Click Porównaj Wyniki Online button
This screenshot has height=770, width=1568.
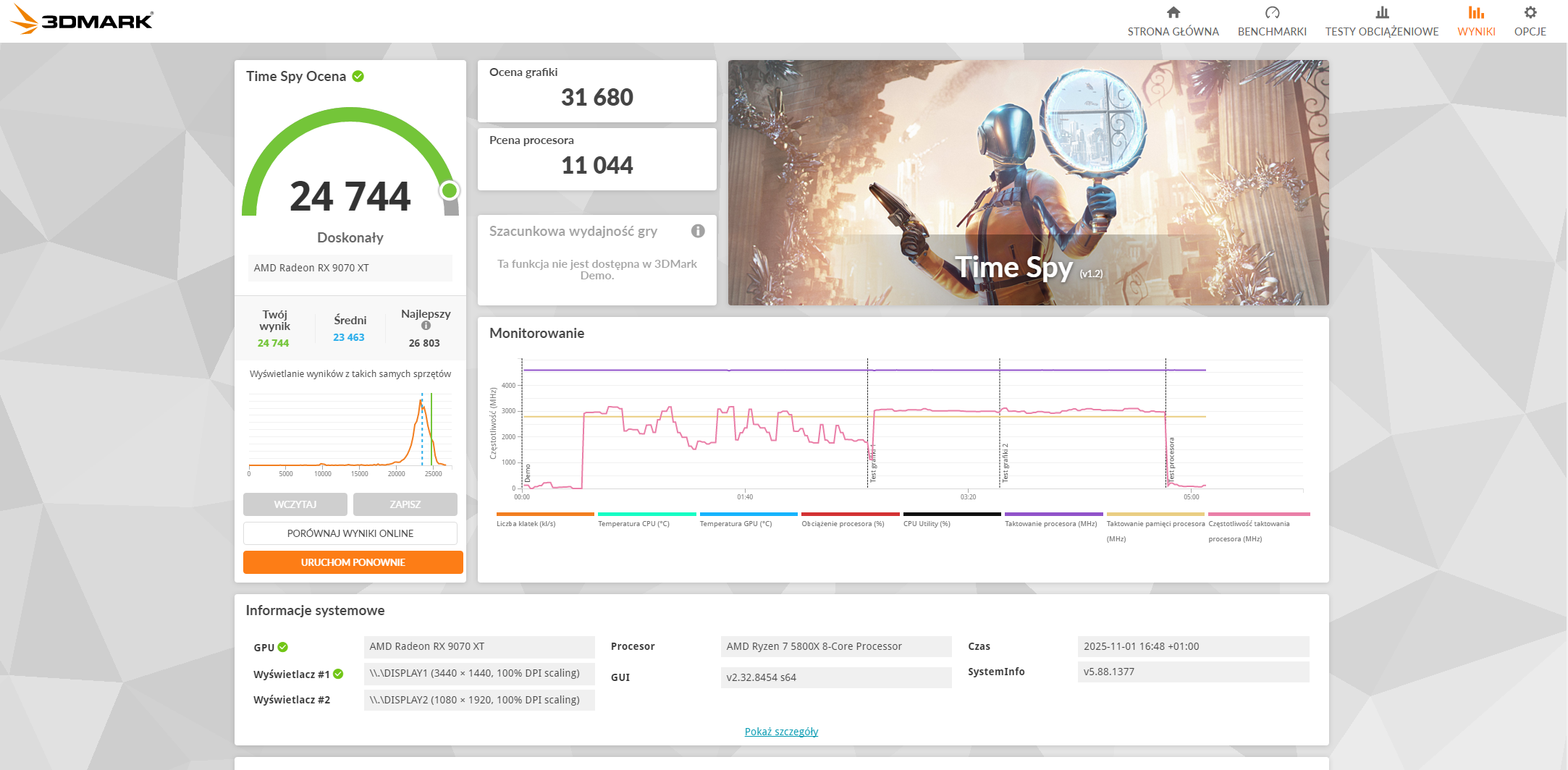tap(350, 533)
